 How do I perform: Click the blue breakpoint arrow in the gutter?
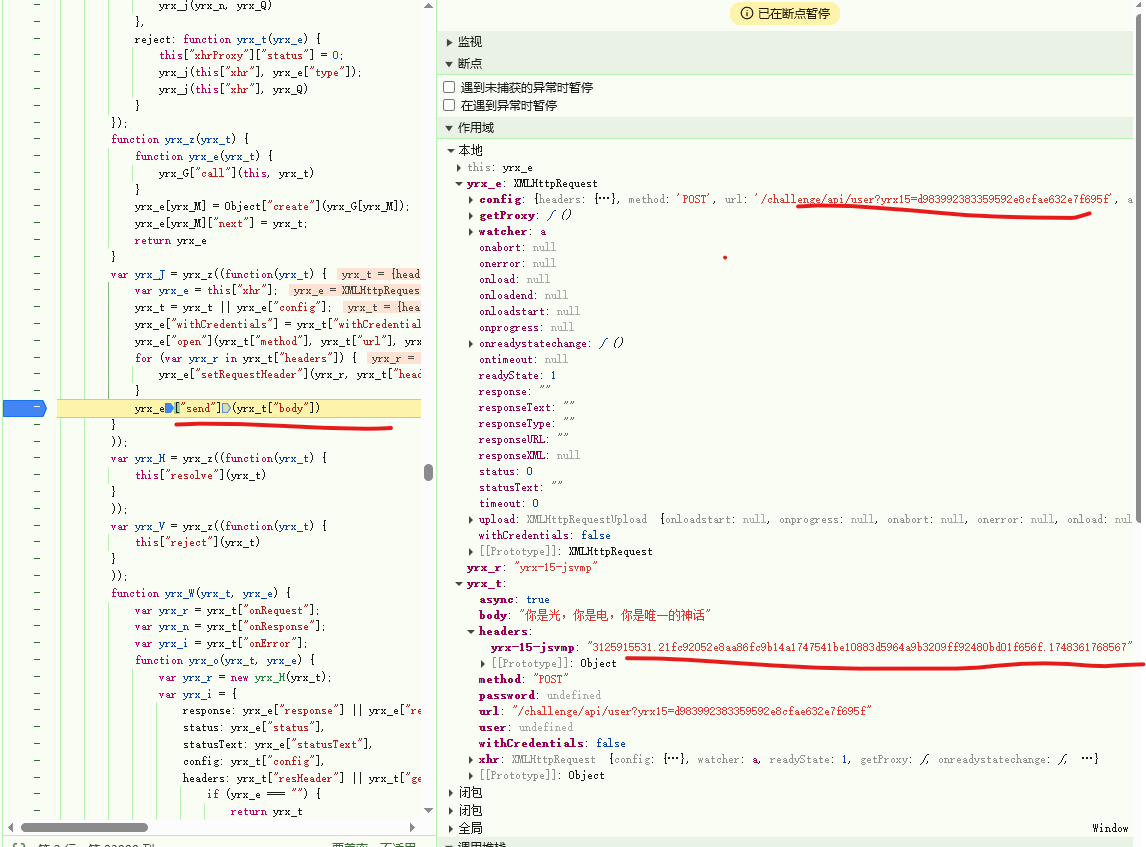click(x=24, y=408)
